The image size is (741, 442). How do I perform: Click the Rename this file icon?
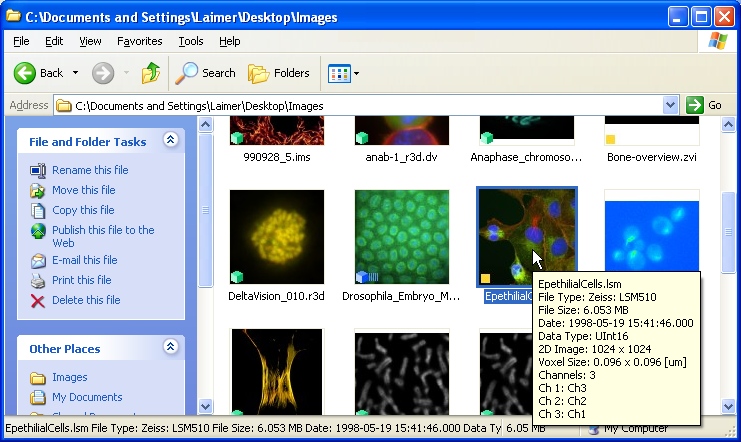[38, 170]
